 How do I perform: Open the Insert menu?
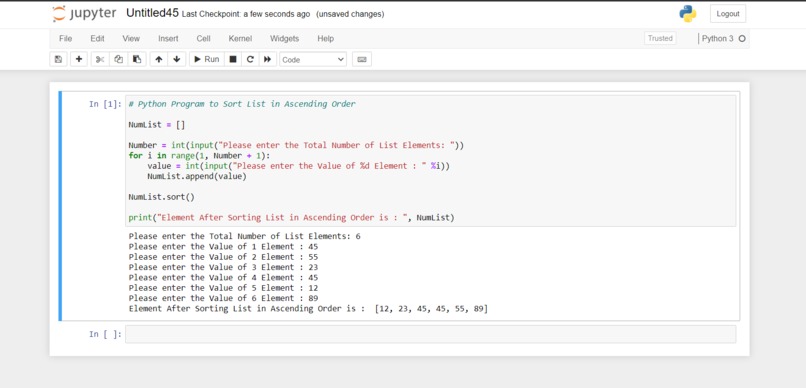(x=168, y=39)
